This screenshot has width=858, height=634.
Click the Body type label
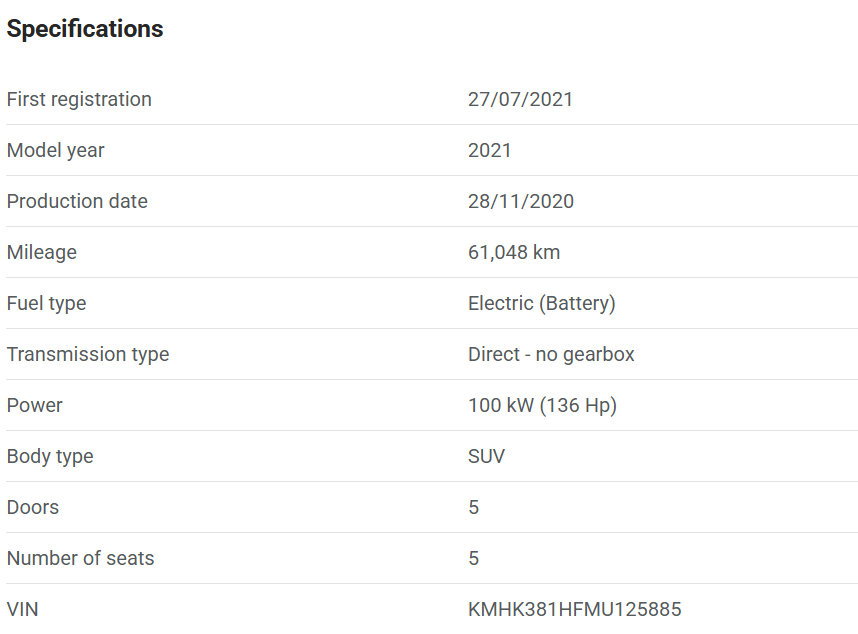50,456
